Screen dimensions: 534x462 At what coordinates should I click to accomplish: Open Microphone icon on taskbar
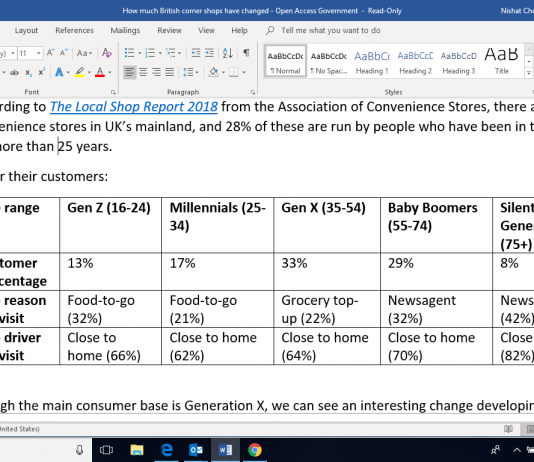coord(80,450)
